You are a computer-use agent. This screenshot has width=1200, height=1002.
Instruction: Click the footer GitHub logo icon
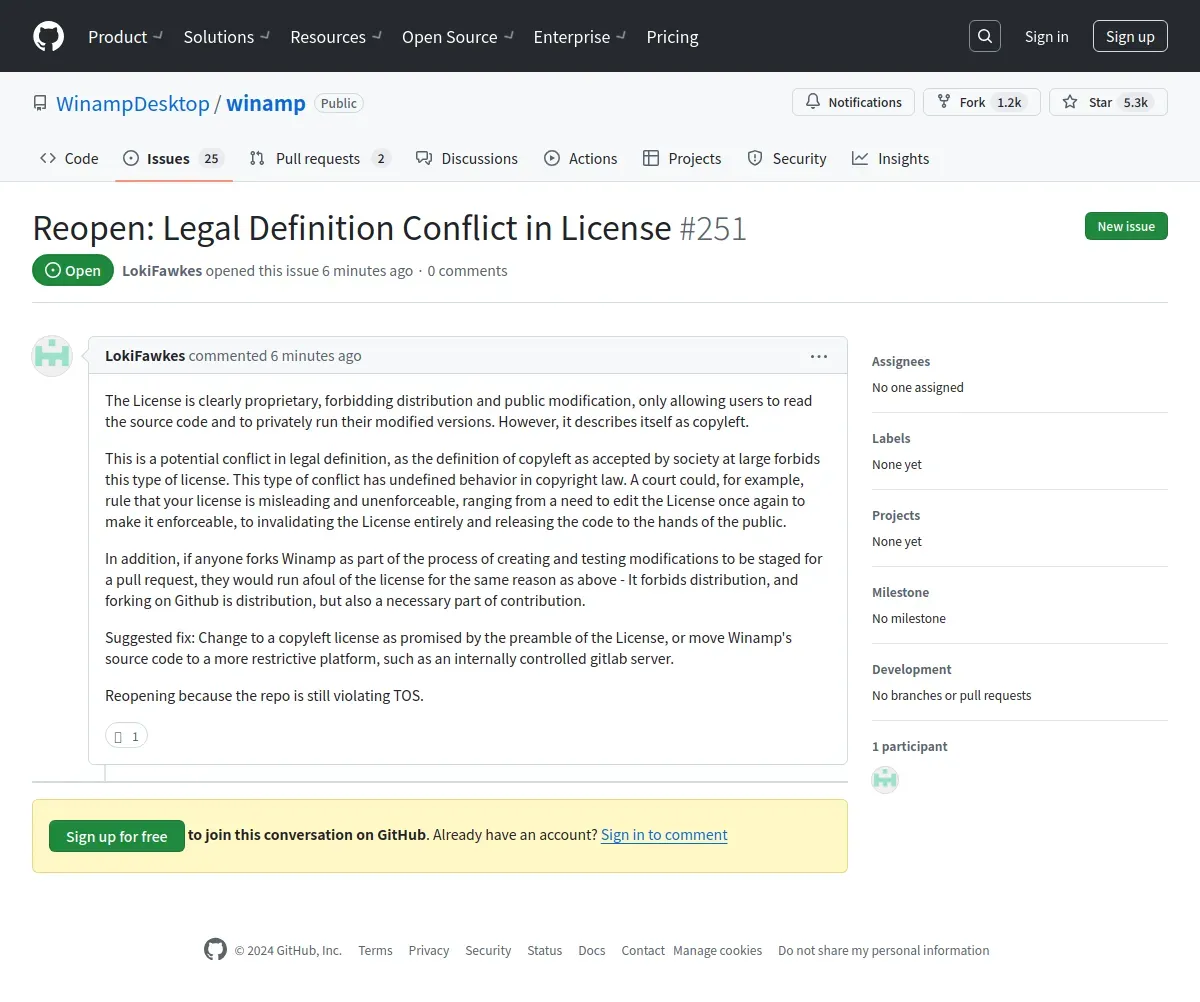click(x=215, y=950)
